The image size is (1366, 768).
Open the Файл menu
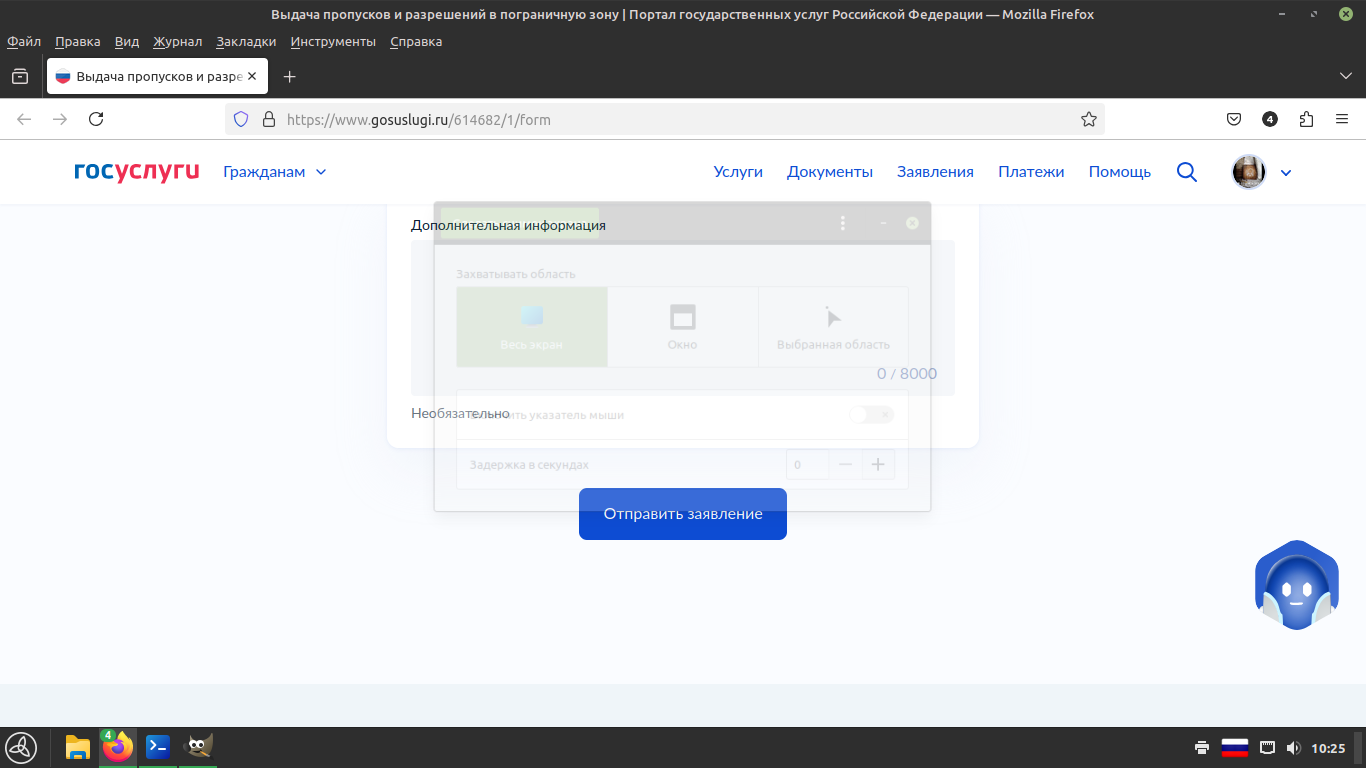coord(24,42)
